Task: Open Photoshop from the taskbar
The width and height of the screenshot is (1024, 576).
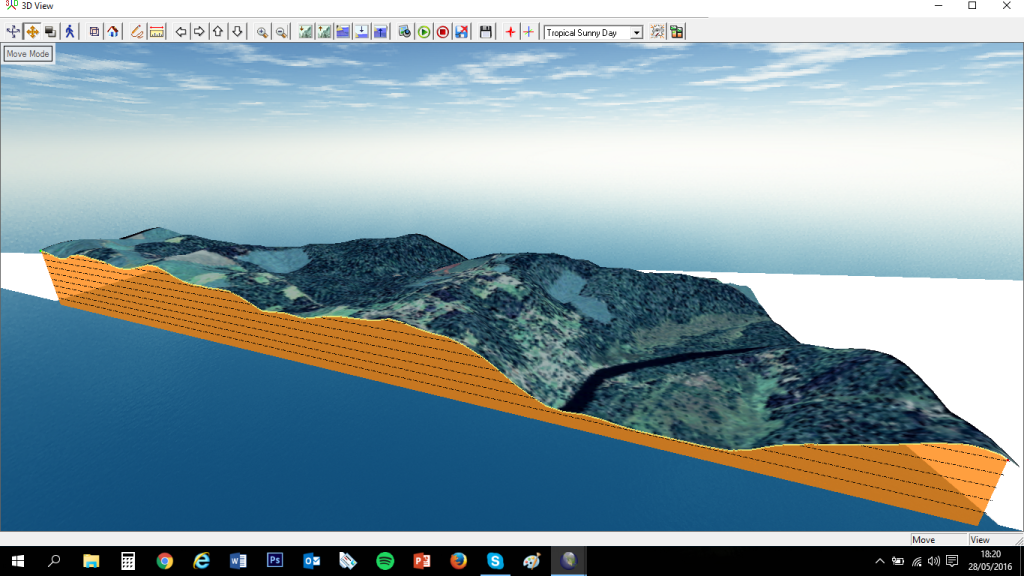Action: tap(275, 561)
